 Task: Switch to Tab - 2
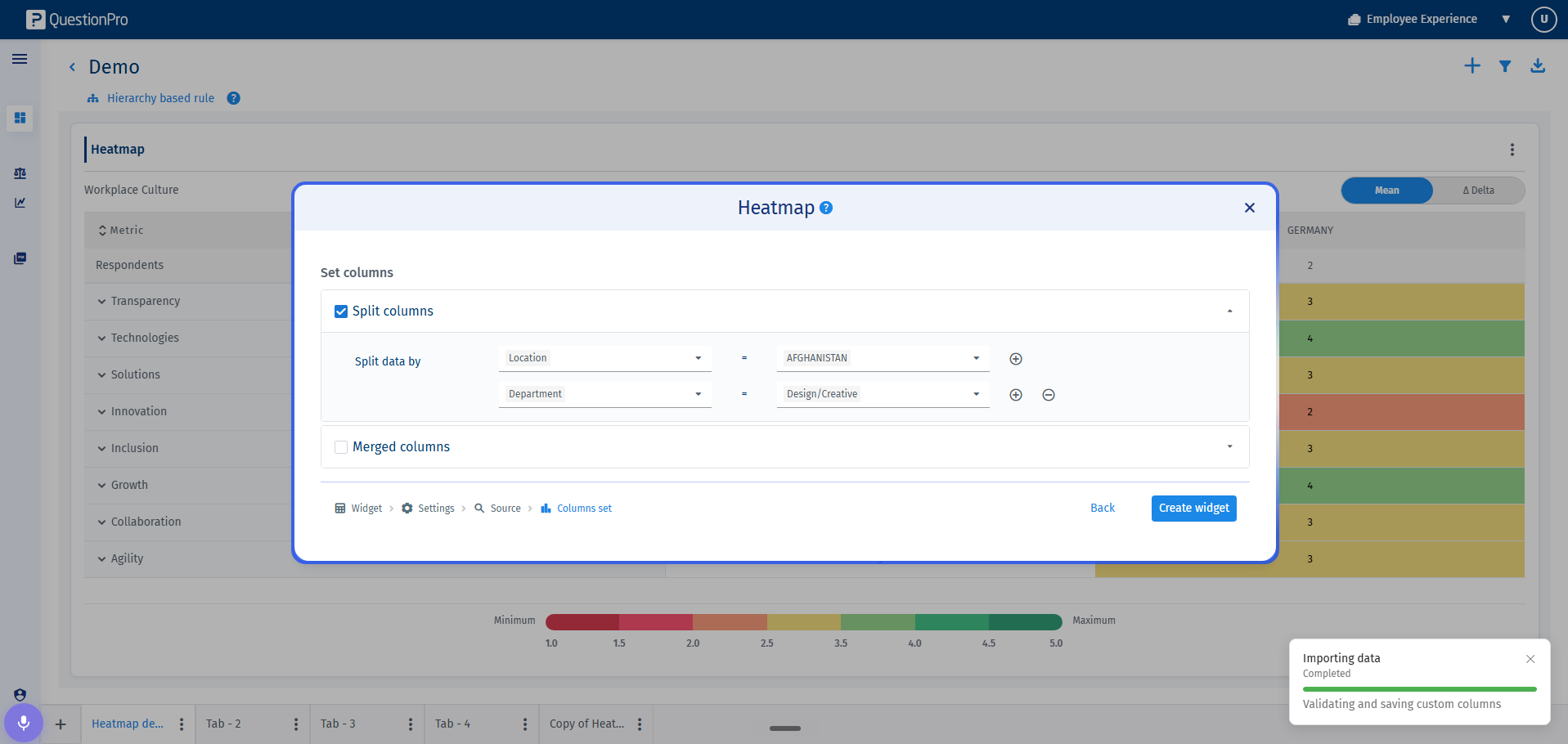coord(223,724)
